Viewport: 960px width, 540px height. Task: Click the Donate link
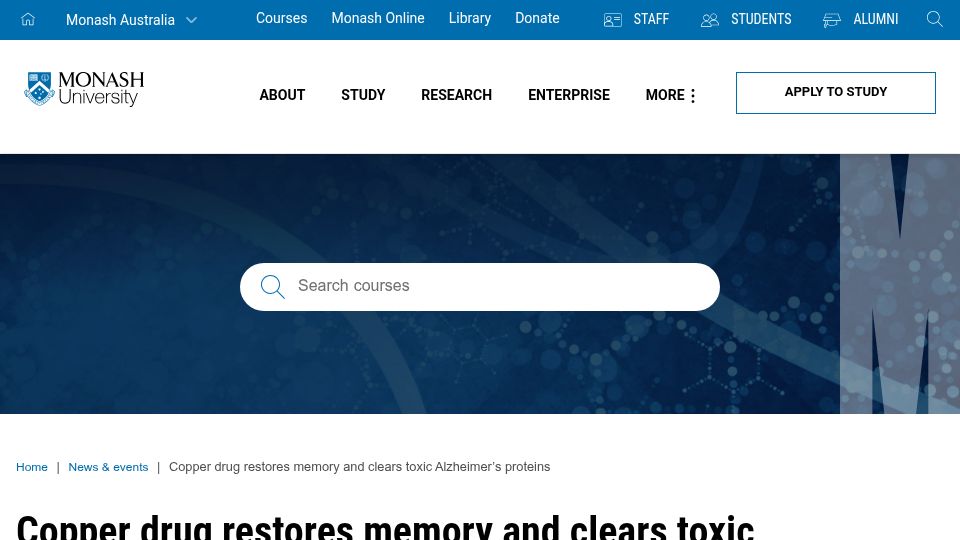click(x=537, y=18)
